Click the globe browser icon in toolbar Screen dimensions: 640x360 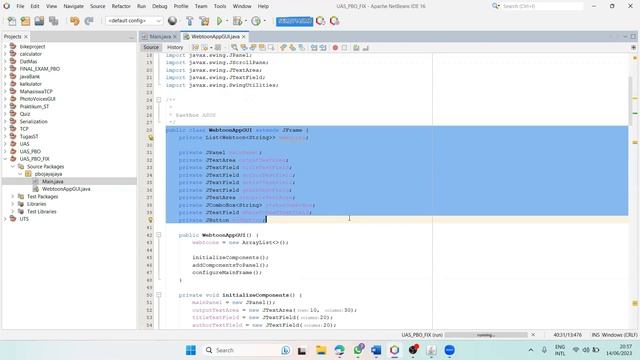tap(173, 21)
